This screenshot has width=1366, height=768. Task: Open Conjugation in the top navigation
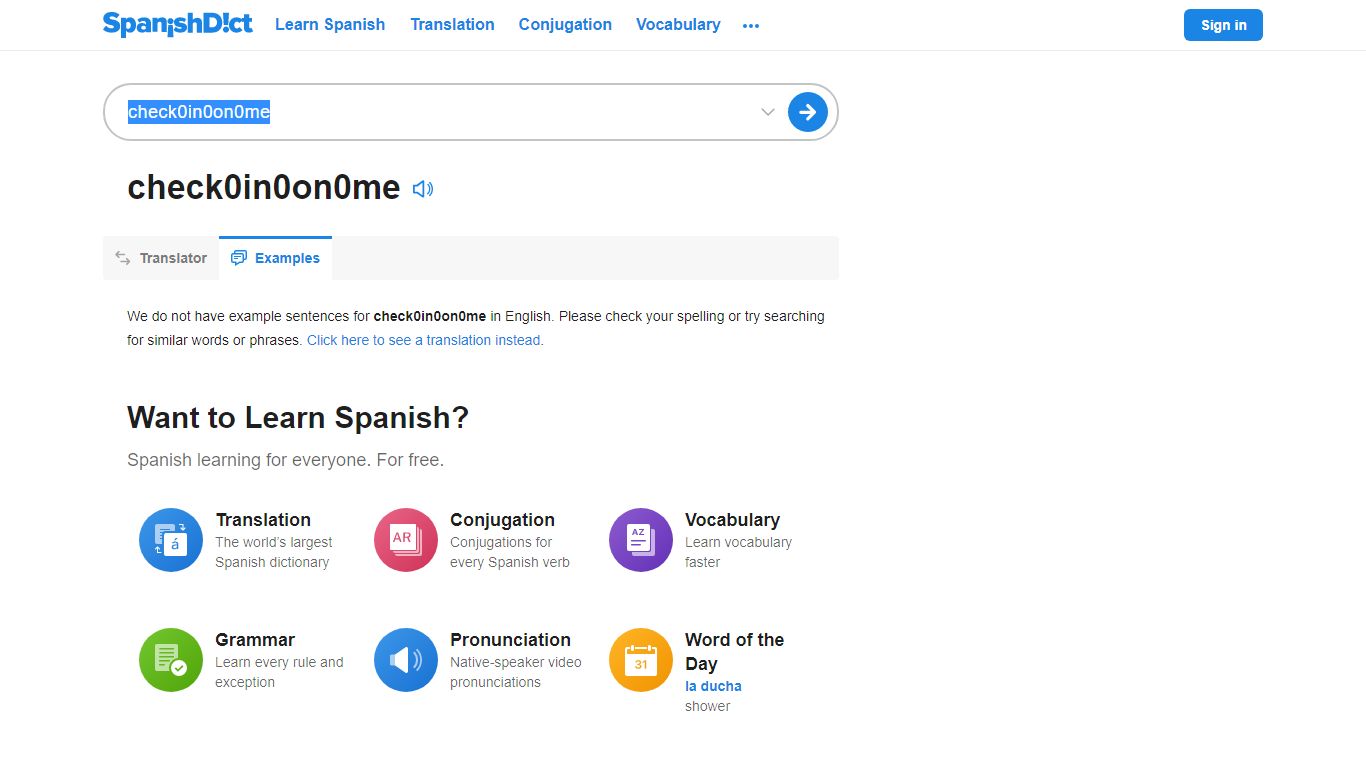tap(565, 24)
